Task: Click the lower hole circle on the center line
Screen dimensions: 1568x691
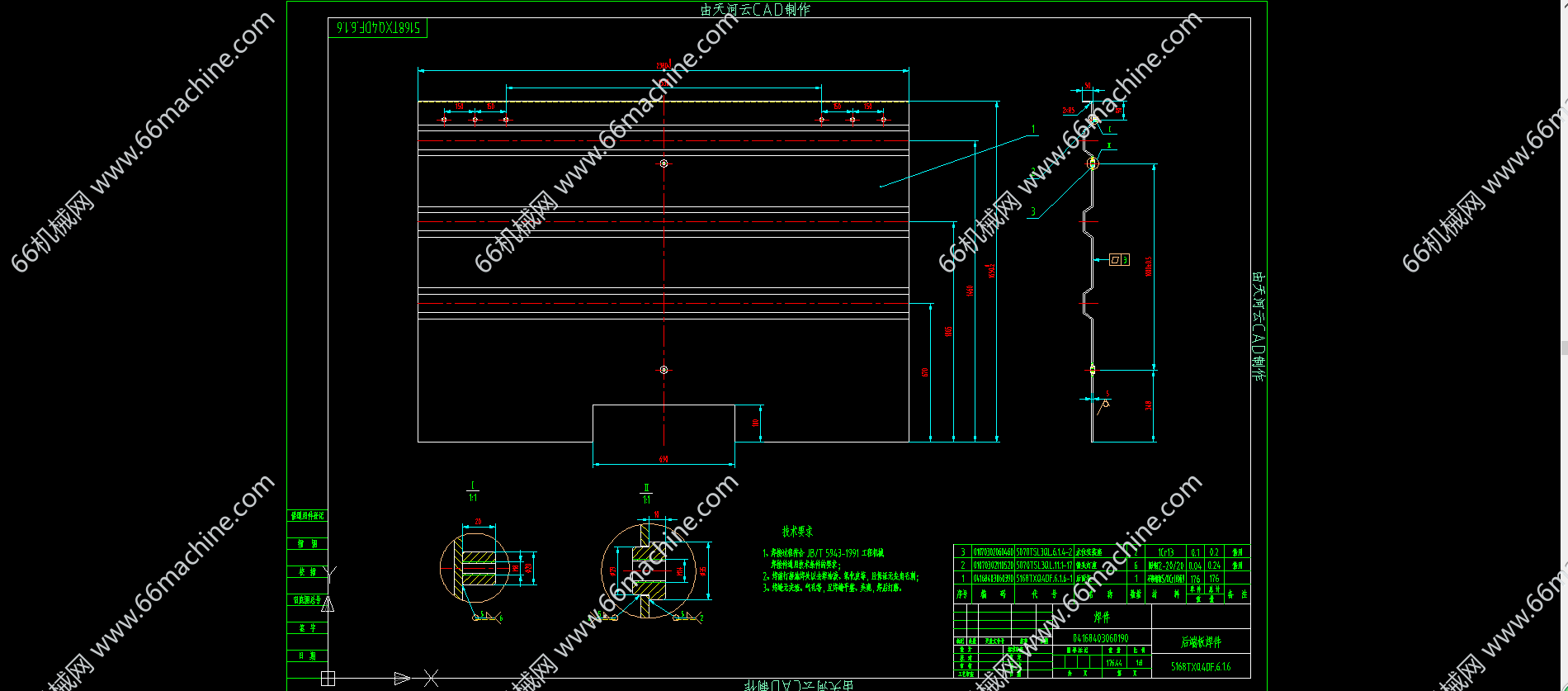Action: [x=664, y=370]
